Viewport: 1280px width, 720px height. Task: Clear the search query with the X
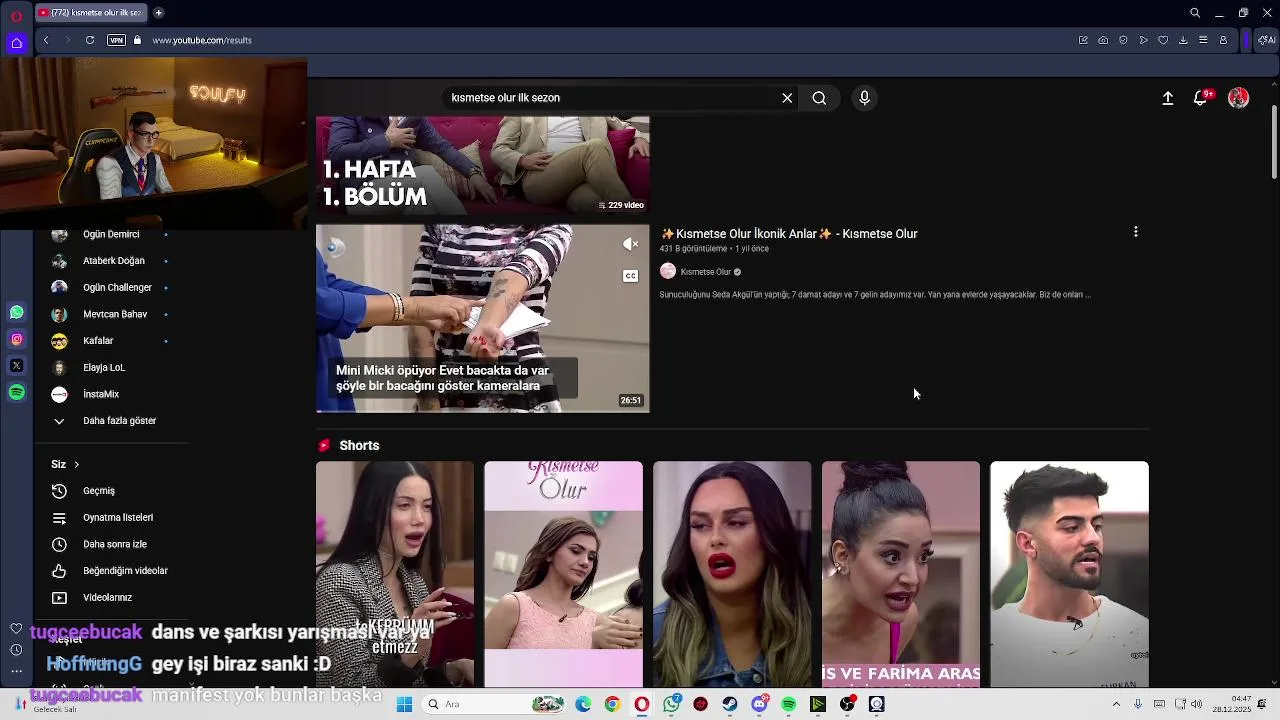787,98
